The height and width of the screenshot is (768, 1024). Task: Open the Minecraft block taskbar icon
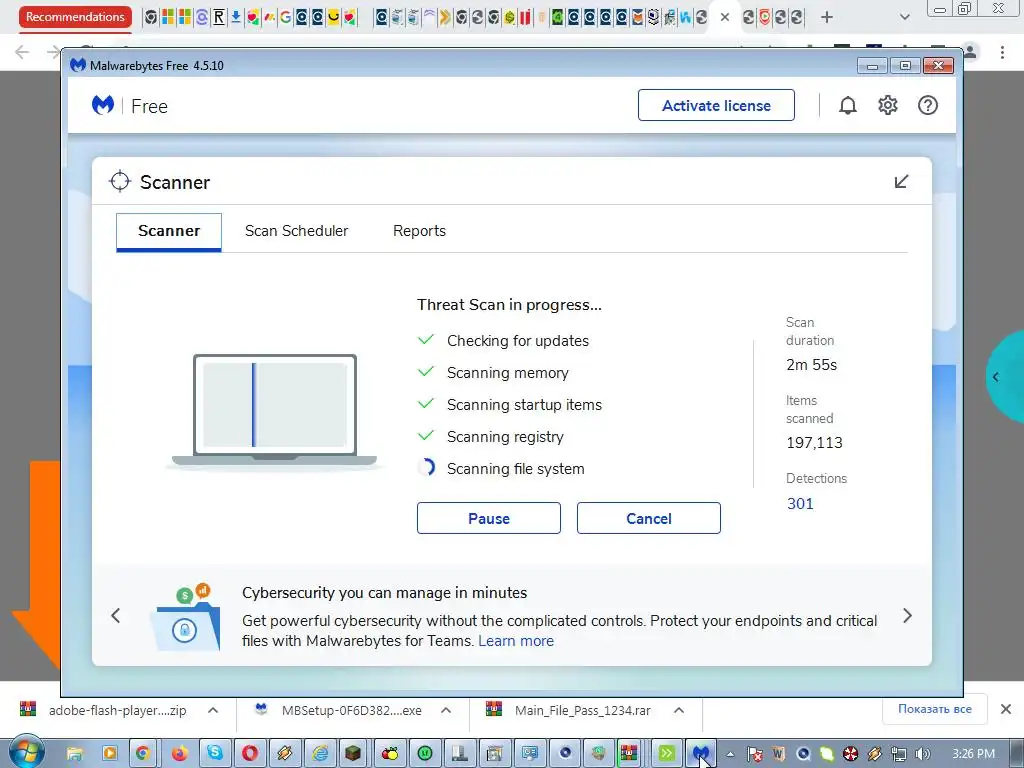354,754
